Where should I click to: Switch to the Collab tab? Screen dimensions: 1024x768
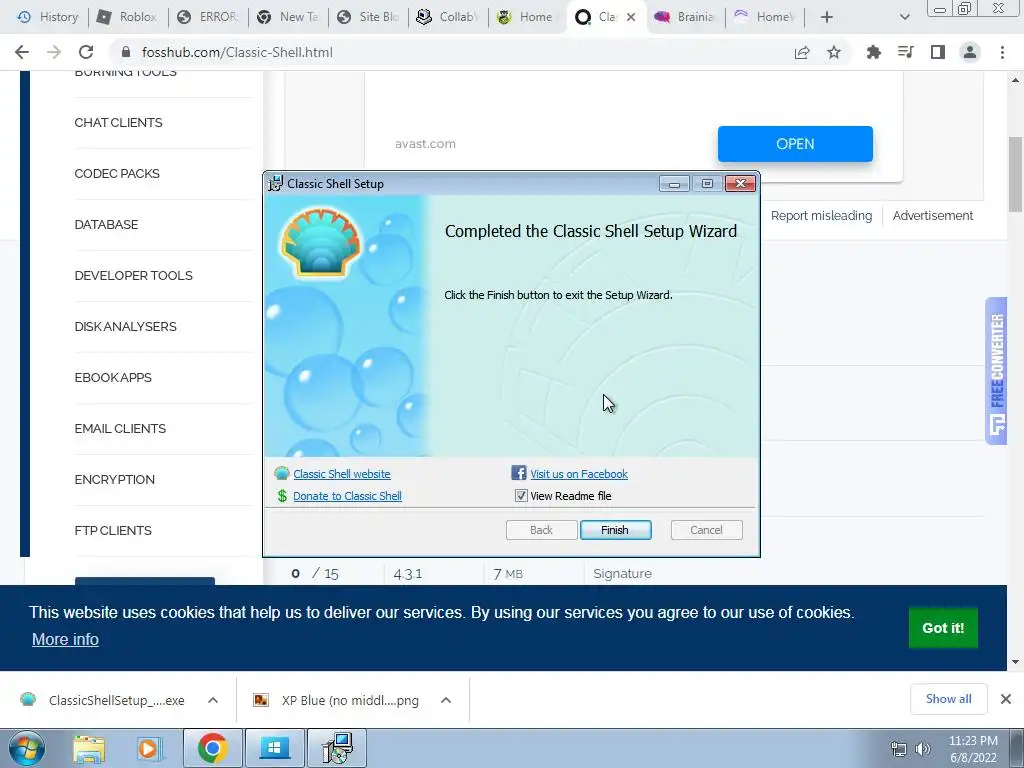point(449,17)
